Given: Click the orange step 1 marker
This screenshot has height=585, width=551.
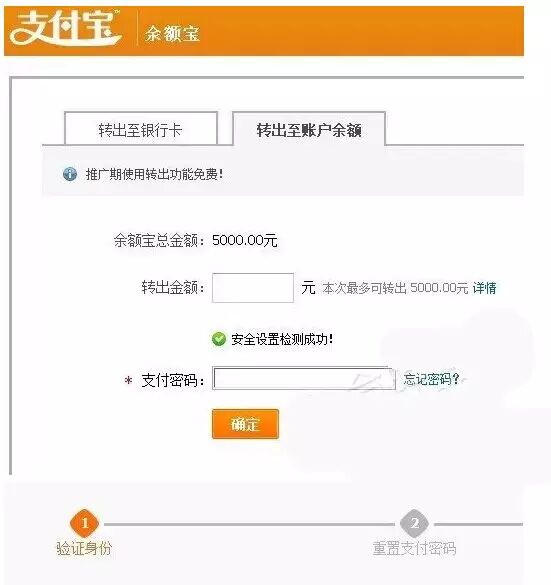Looking at the screenshot, I should 85,523.
